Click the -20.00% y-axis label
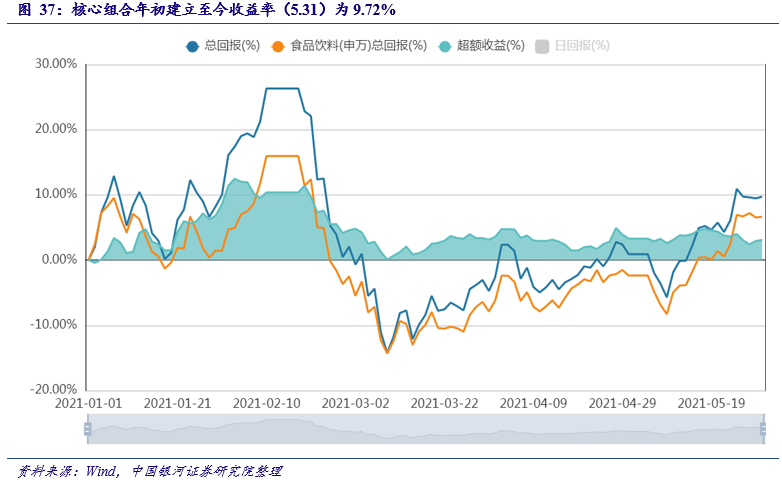This screenshot has width=782, height=484. point(54,389)
